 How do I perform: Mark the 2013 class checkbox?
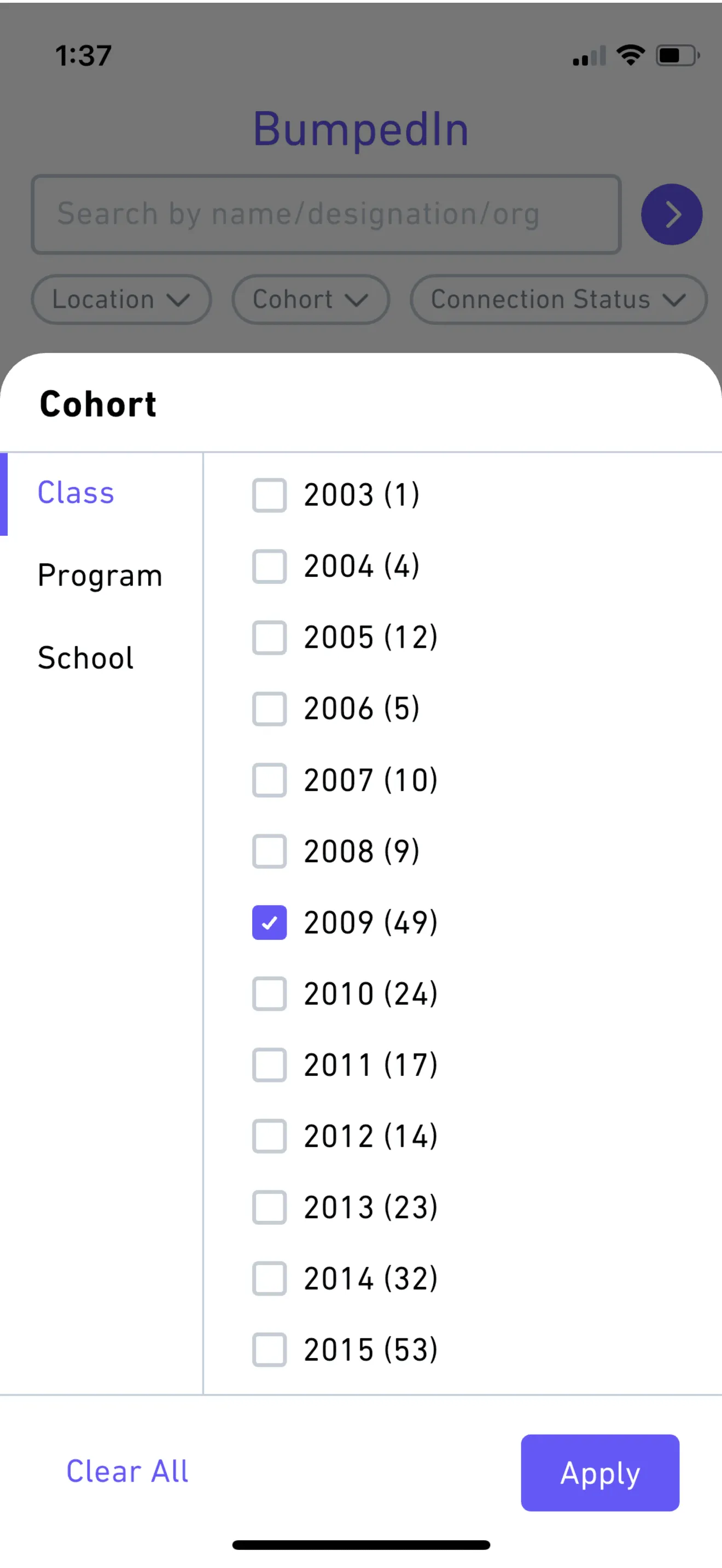click(269, 1207)
